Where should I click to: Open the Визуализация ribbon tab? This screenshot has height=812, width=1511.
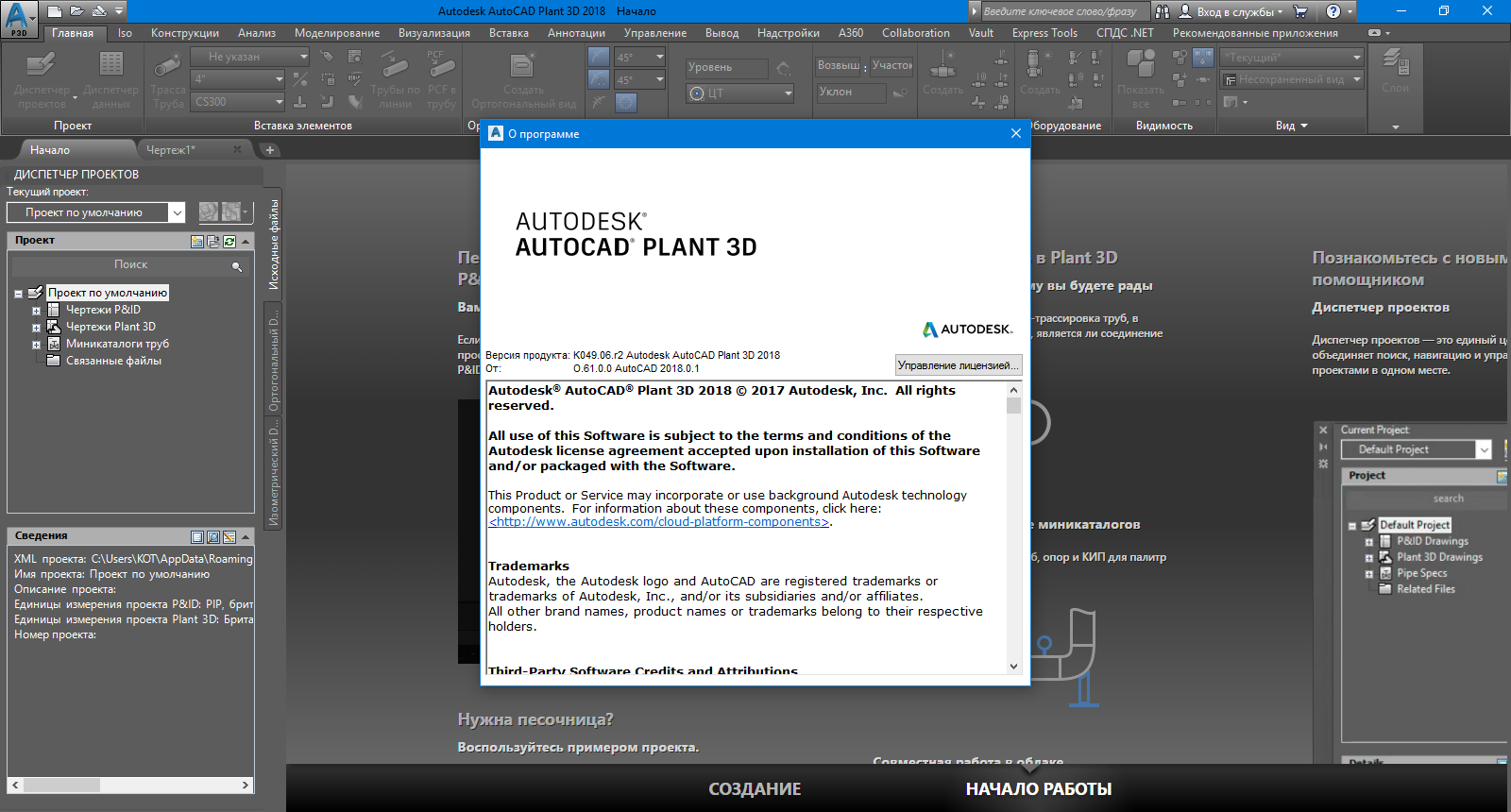[x=434, y=33]
